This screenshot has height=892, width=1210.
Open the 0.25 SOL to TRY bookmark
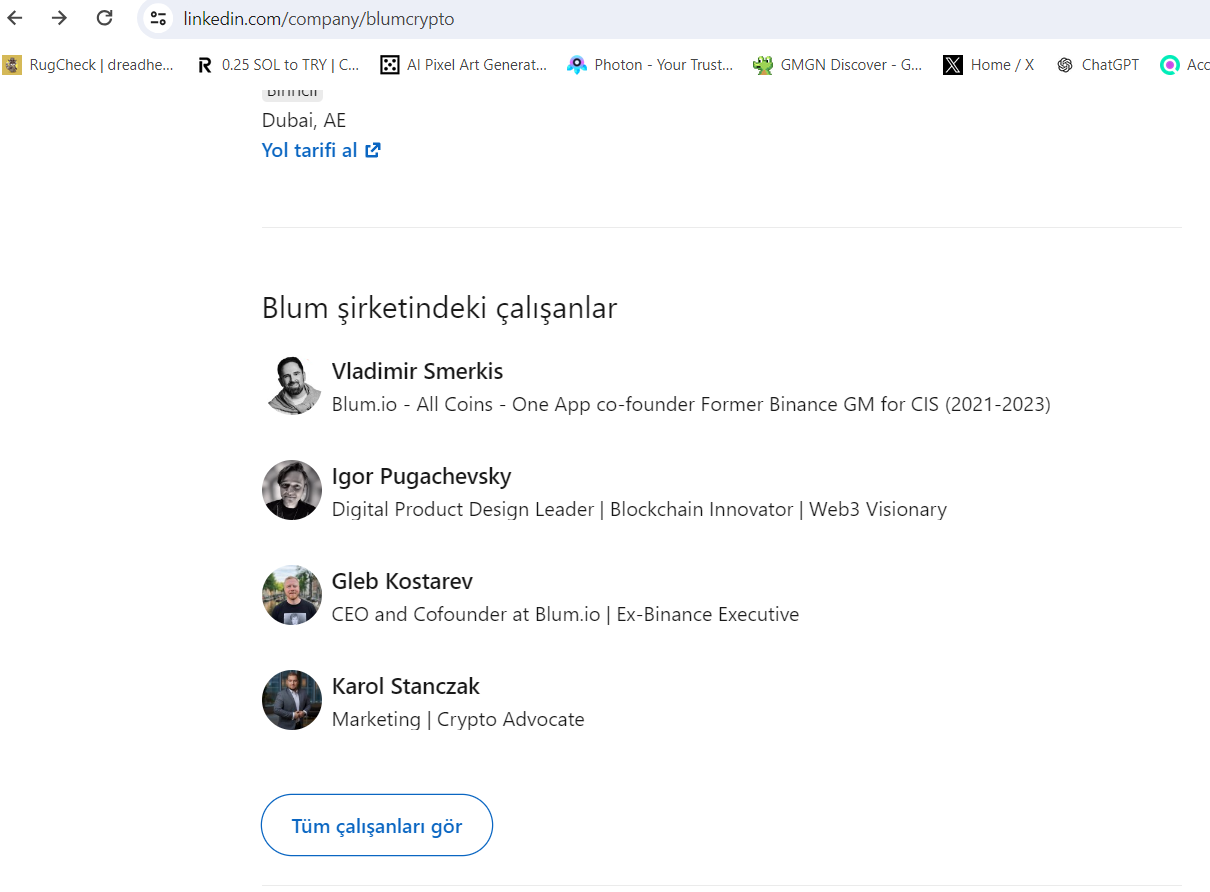coord(278,65)
